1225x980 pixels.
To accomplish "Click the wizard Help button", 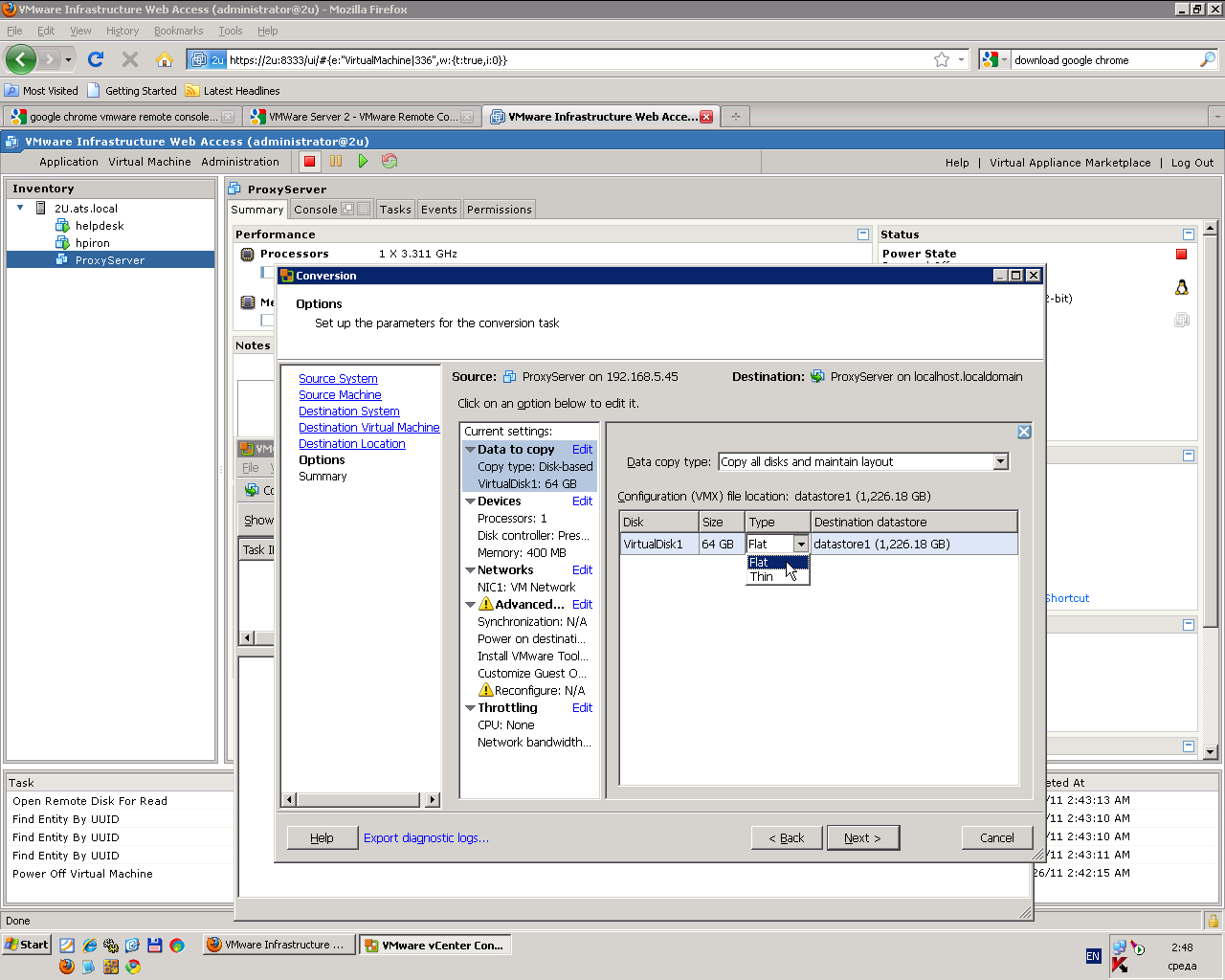I will pos(322,838).
